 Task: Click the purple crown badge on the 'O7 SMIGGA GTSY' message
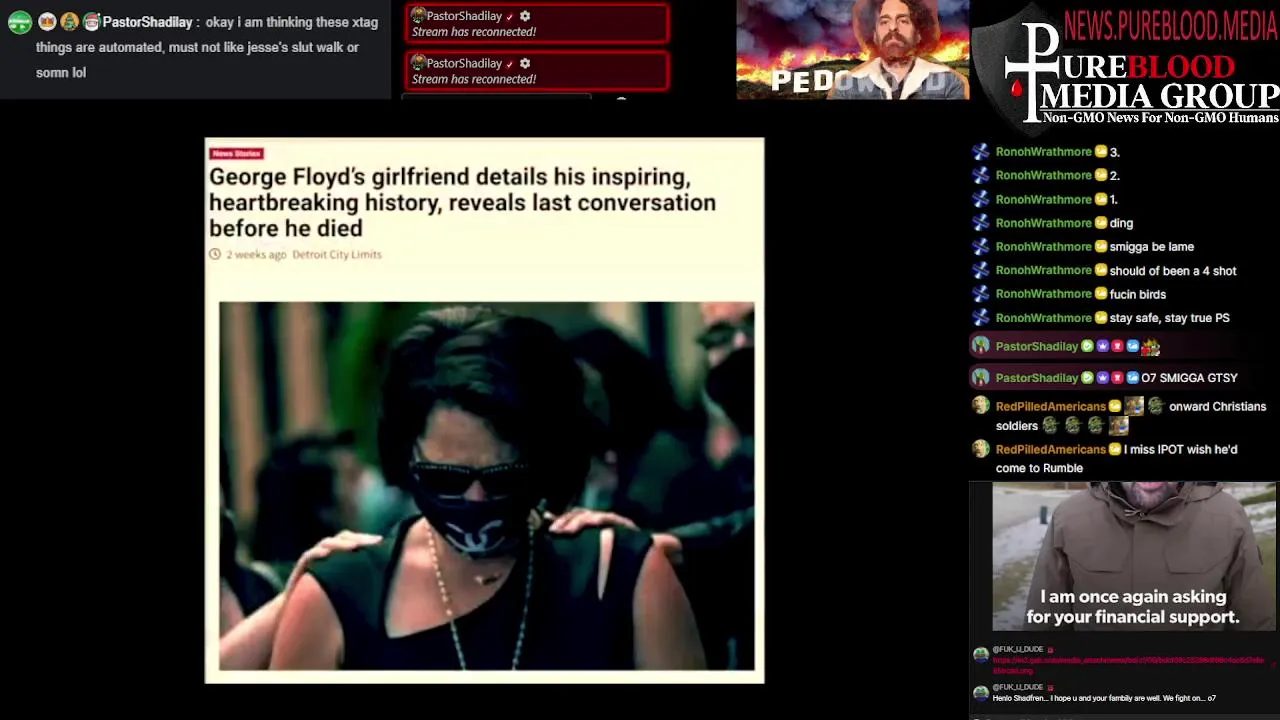point(1102,378)
